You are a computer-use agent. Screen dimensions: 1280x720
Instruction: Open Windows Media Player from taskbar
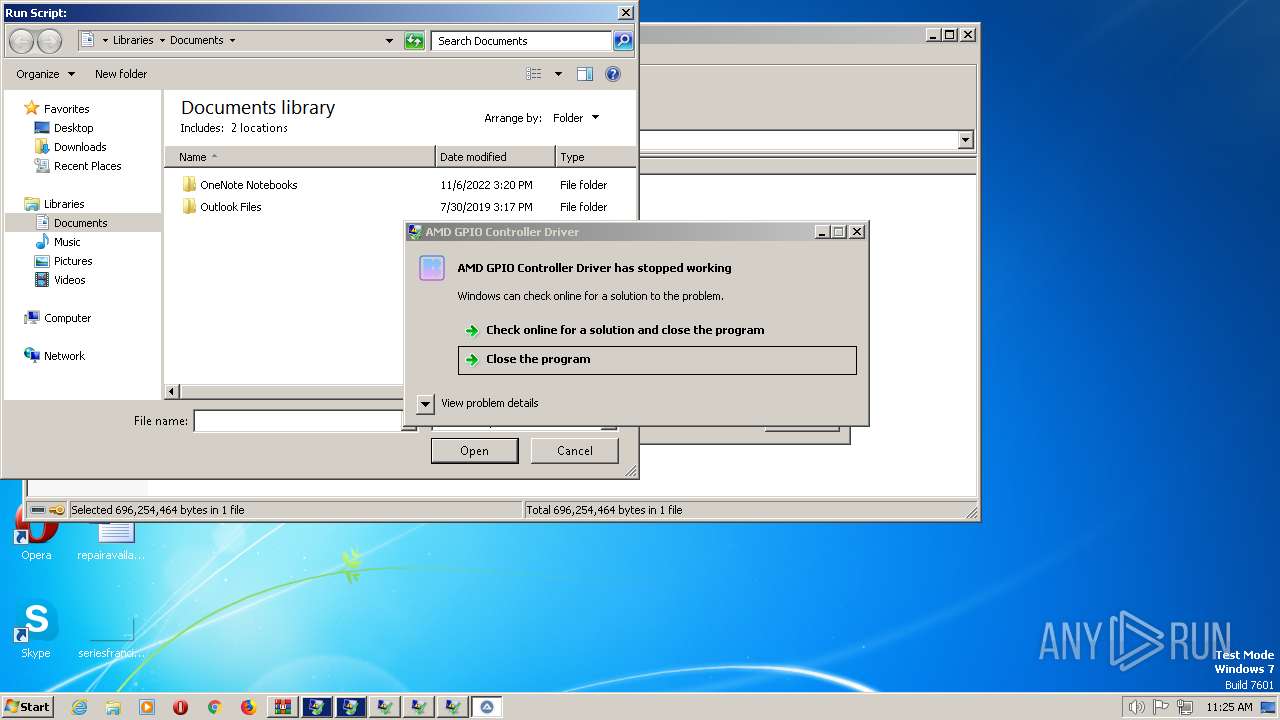click(147, 707)
